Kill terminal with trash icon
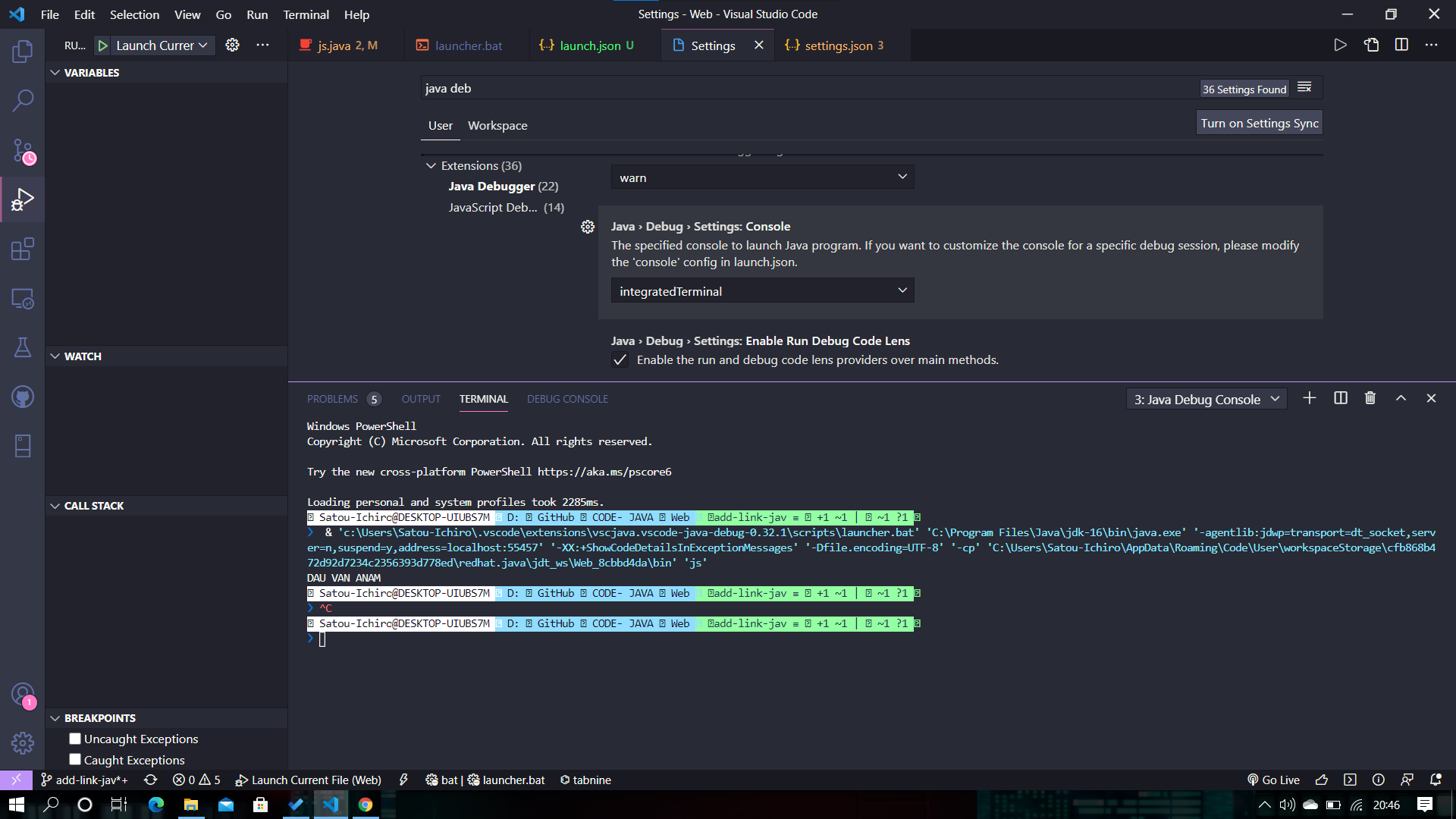 [x=1370, y=399]
